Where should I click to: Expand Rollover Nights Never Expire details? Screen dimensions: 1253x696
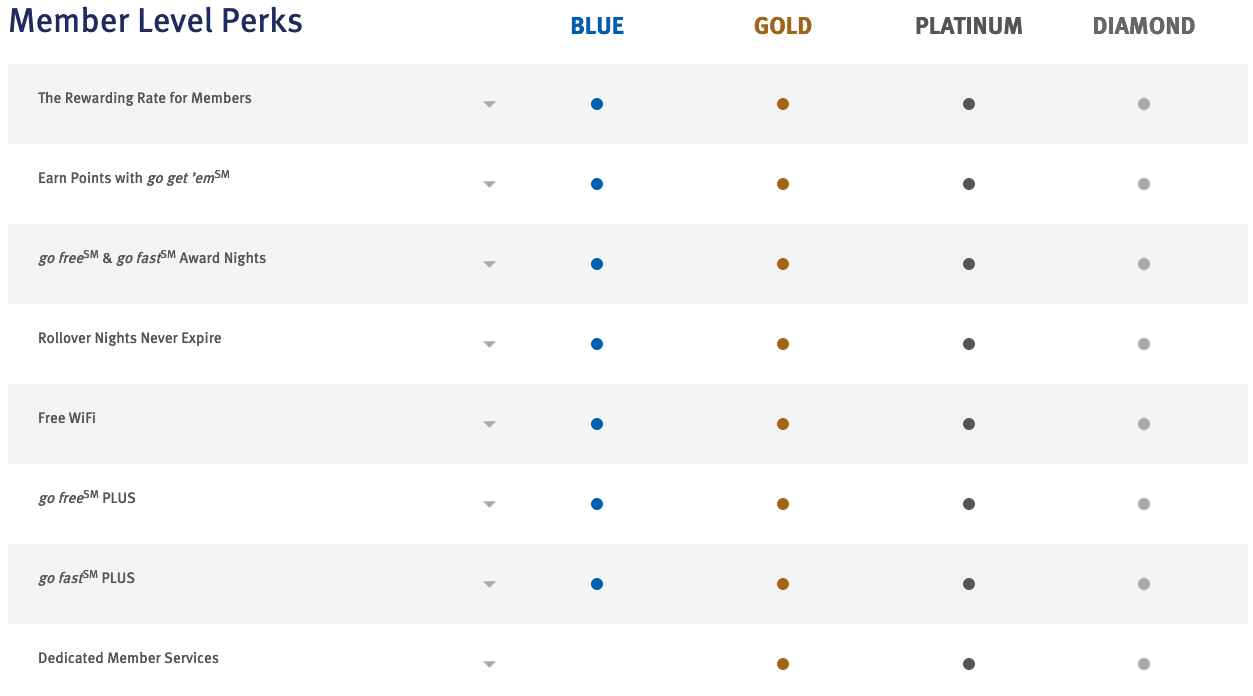pyautogui.click(x=489, y=344)
